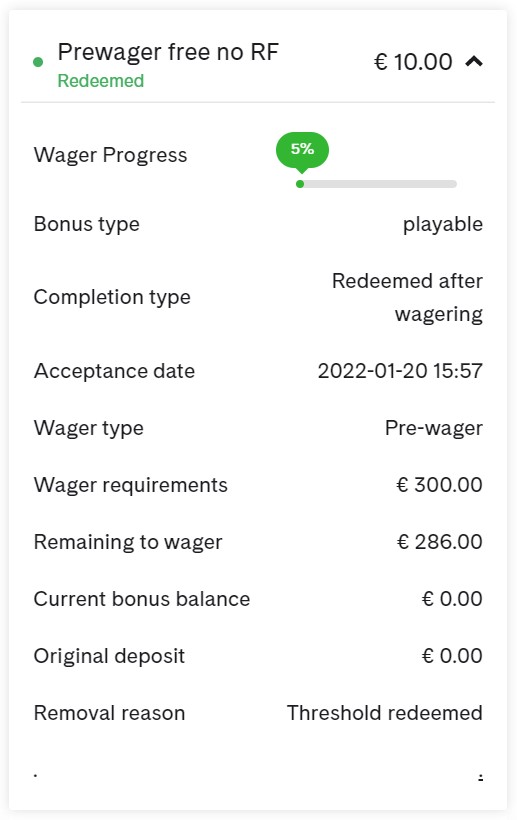
Task: Select the acceptance date 2022-01-20 15:57
Action: 400,371
